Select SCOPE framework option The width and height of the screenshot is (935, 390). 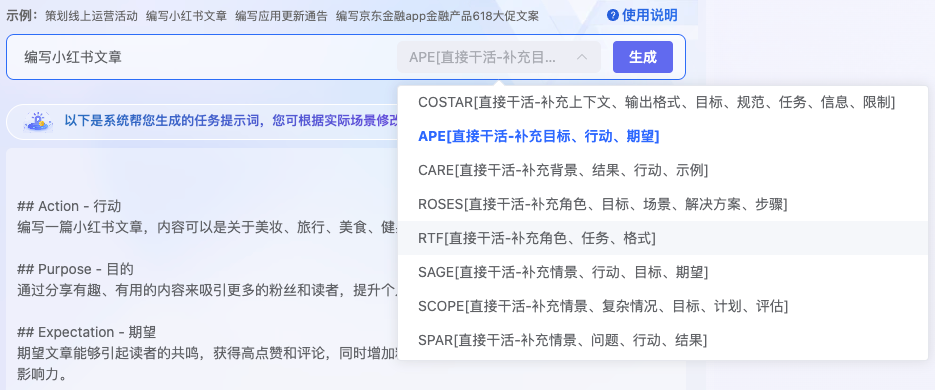(x=662, y=307)
